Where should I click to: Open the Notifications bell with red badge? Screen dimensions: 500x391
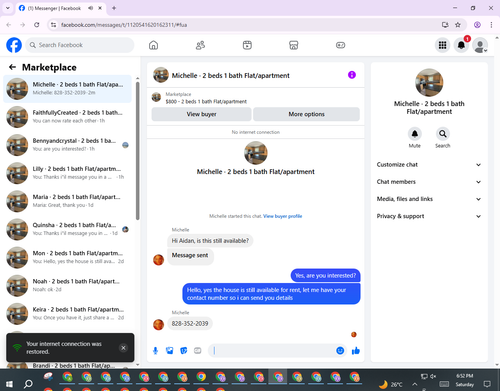pyautogui.click(x=461, y=45)
